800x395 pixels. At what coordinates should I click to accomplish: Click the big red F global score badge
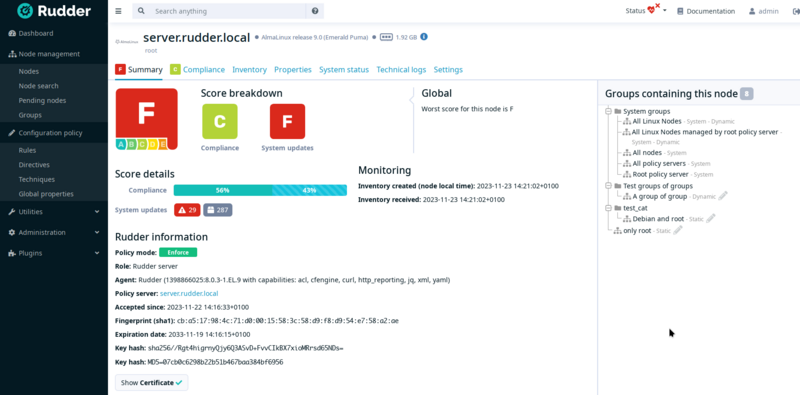pos(146,119)
